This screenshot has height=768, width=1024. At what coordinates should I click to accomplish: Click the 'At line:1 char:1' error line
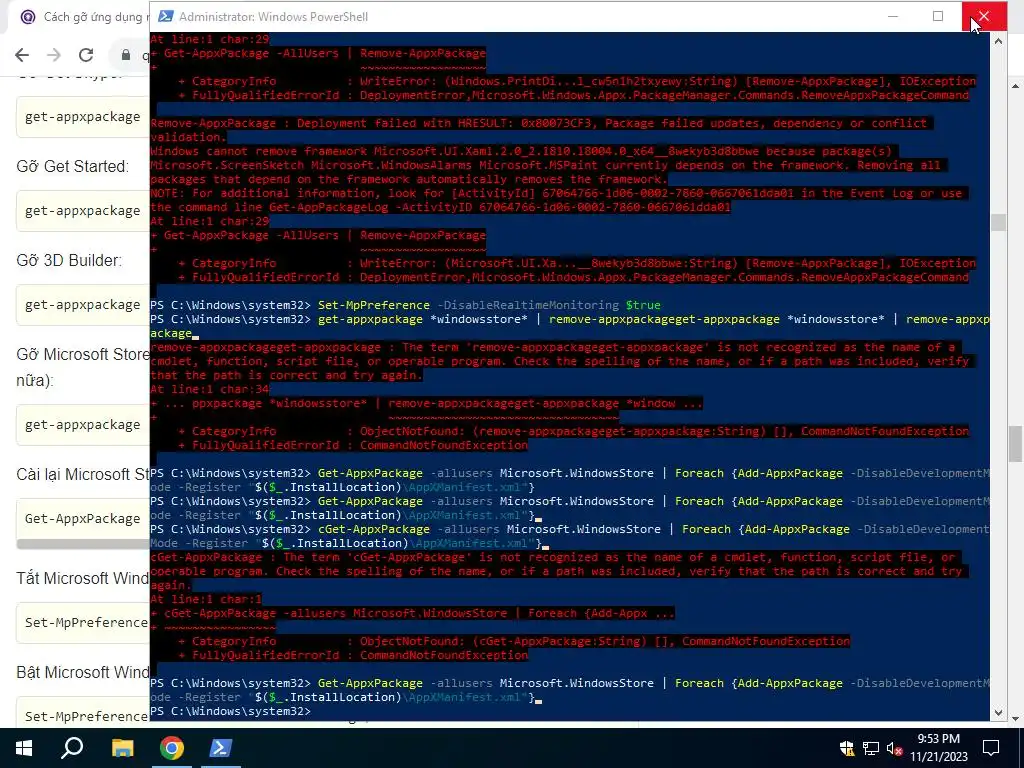point(206,600)
